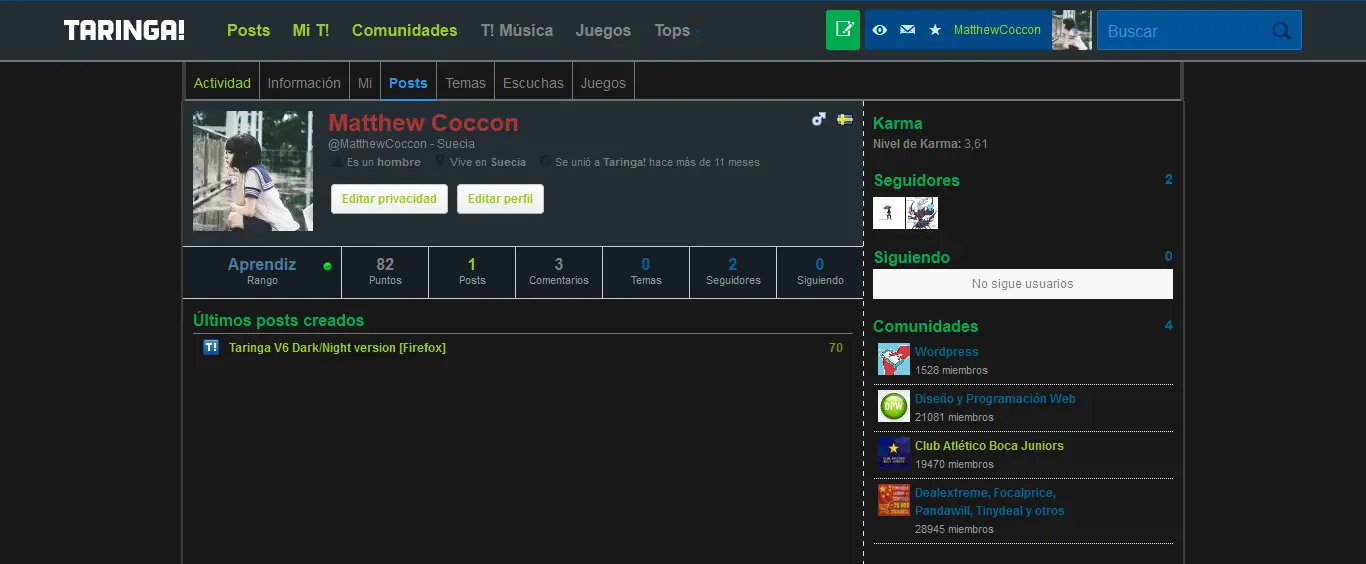Click the Comunidades count 4 in sidebar

(x=1169, y=326)
